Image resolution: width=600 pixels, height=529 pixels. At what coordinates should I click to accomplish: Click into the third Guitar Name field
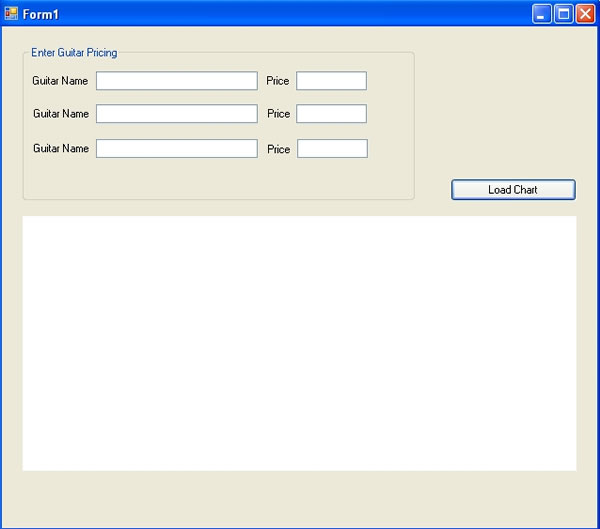176,149
